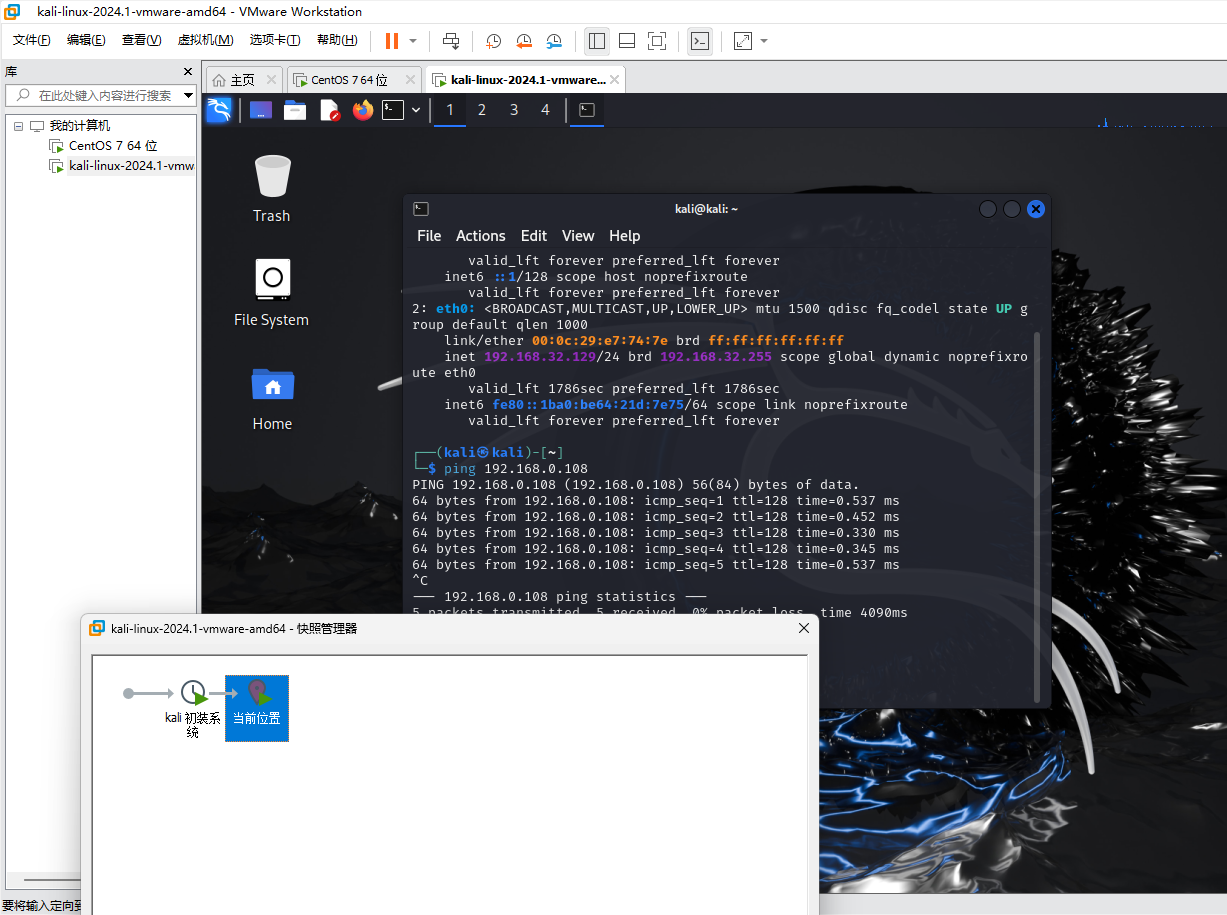This screenshot has height=915, width=1227.
Task: Enter full screen mode via toolbar icon
Action: [657, 41]
